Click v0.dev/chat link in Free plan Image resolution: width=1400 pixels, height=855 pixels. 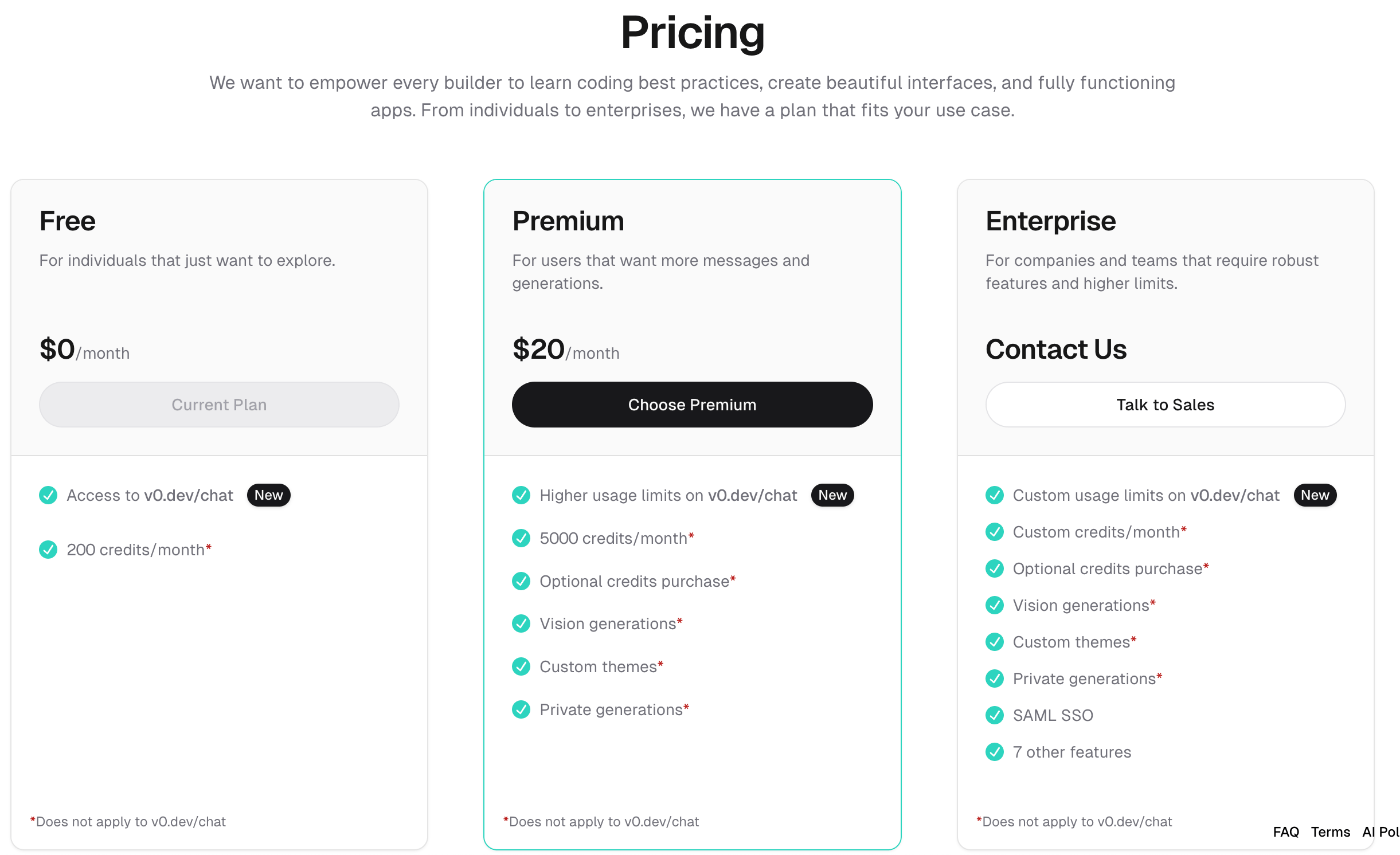coord(189,495)
